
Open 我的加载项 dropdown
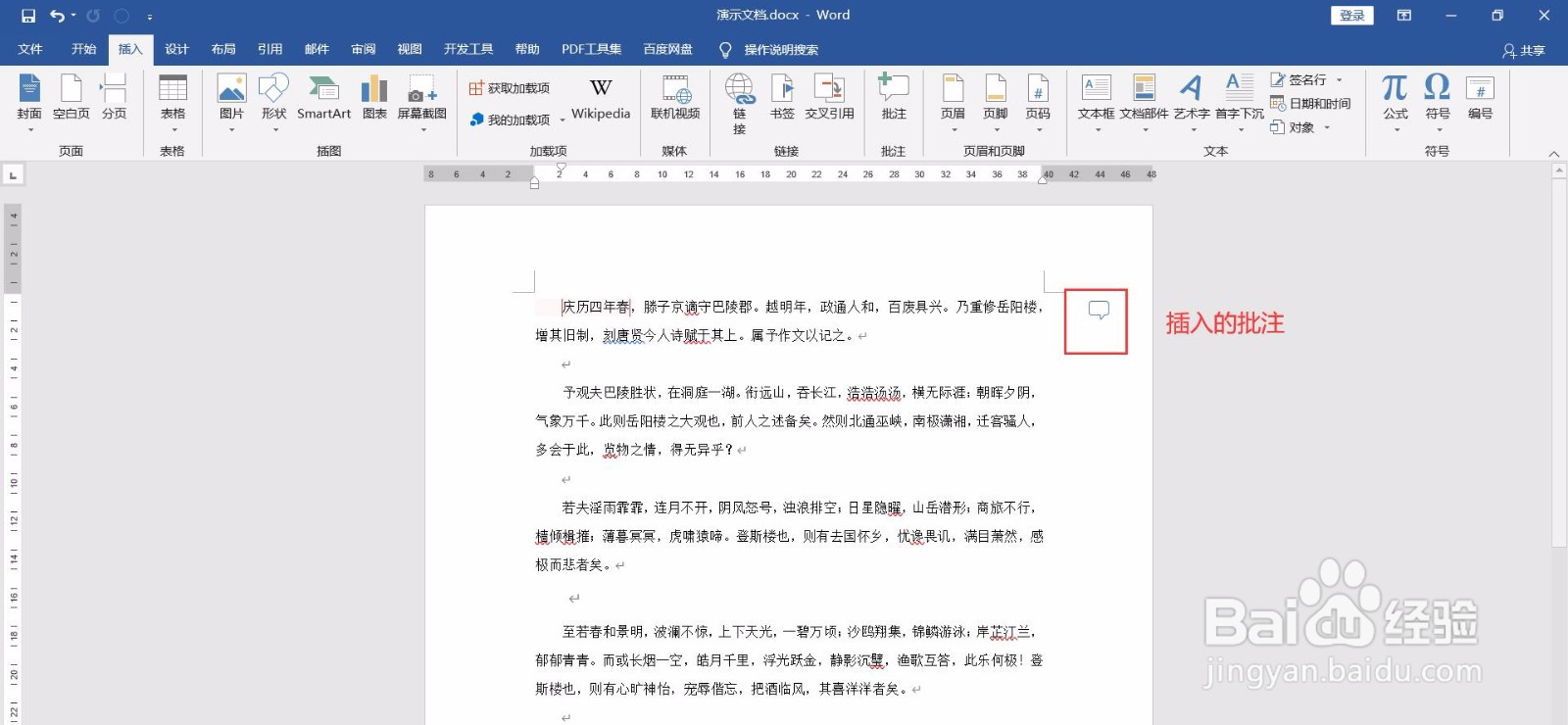tap(517, 120)
